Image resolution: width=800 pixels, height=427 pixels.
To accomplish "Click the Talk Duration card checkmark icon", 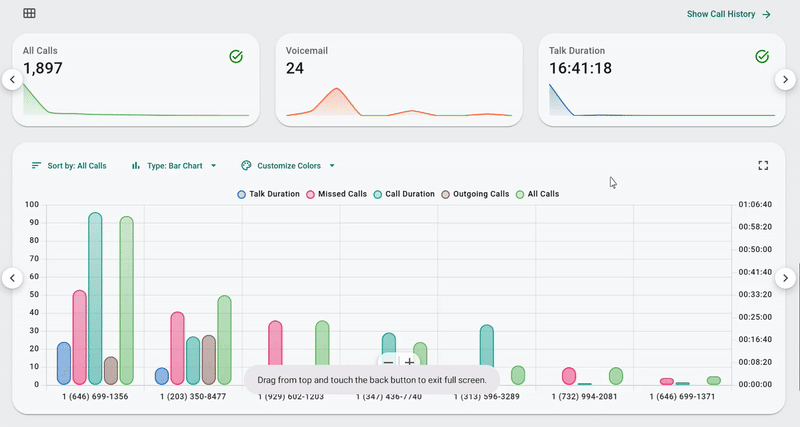I will click(762, 57).
